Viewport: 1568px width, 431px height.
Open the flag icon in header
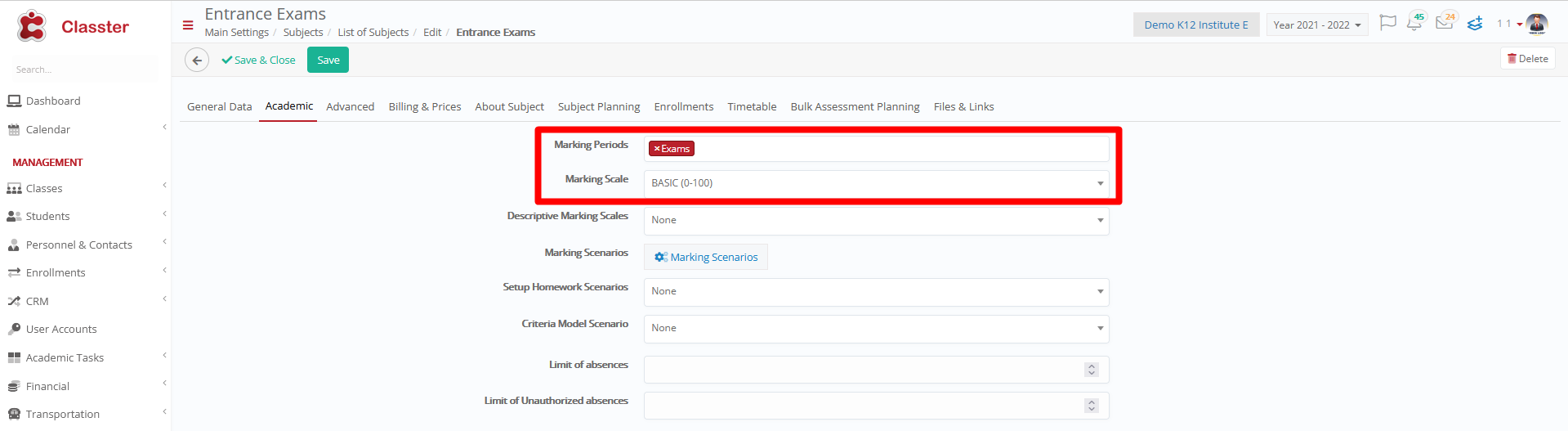click(1387, 24)
